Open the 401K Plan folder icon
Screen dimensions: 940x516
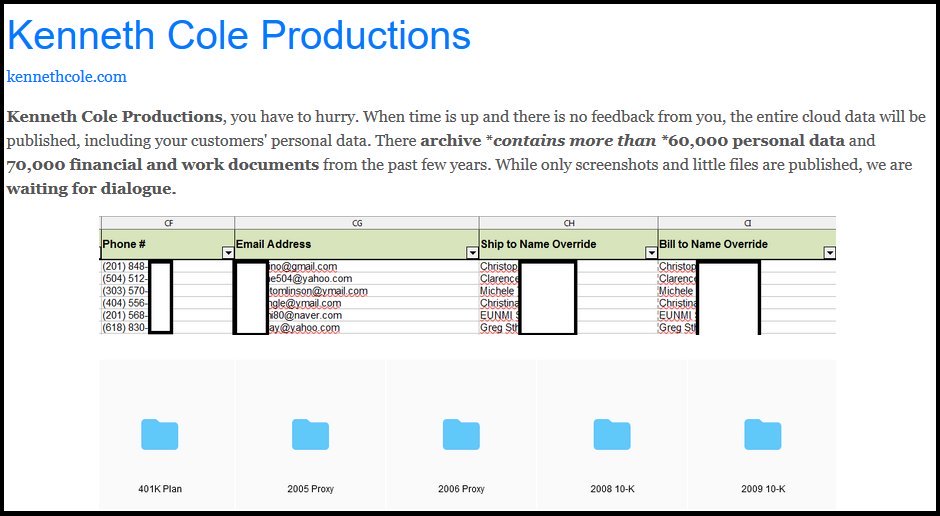pyautogui.click(x=160, y=435)
